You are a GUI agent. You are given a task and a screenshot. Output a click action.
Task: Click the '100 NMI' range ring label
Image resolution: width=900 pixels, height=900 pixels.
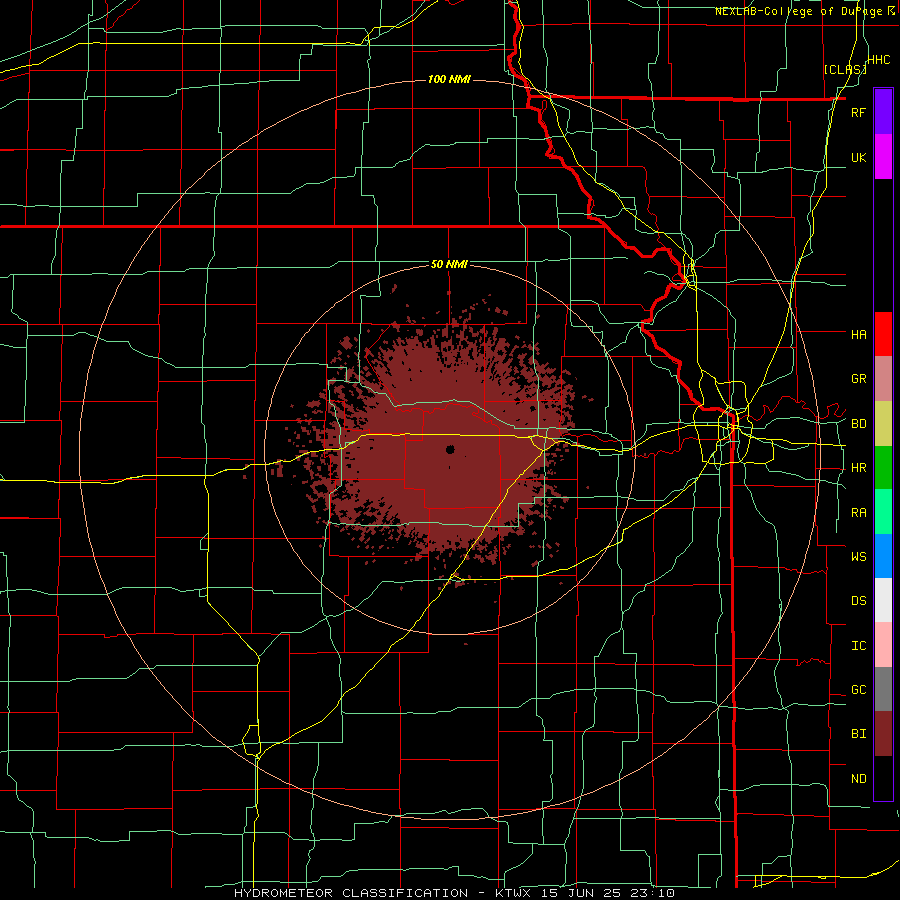coord(449,79)
